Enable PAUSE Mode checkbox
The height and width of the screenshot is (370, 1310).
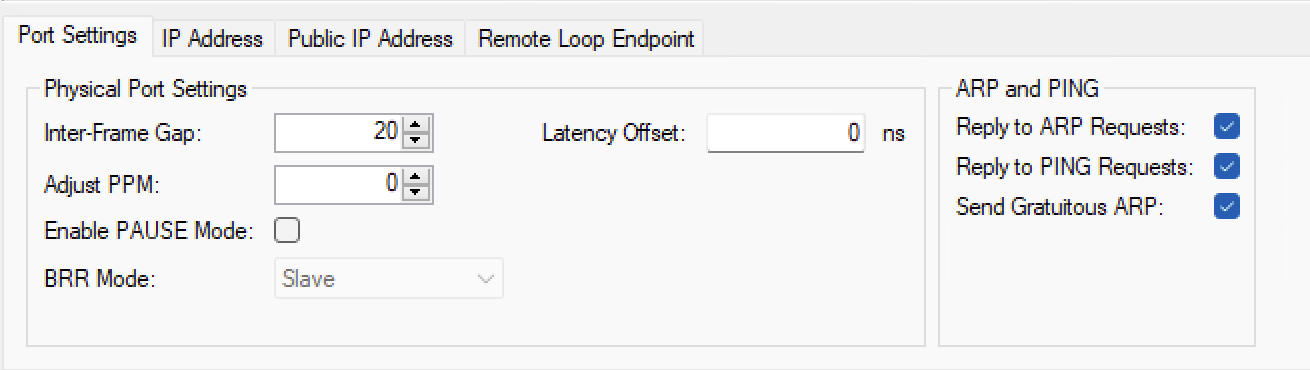[x=287, y=230]
